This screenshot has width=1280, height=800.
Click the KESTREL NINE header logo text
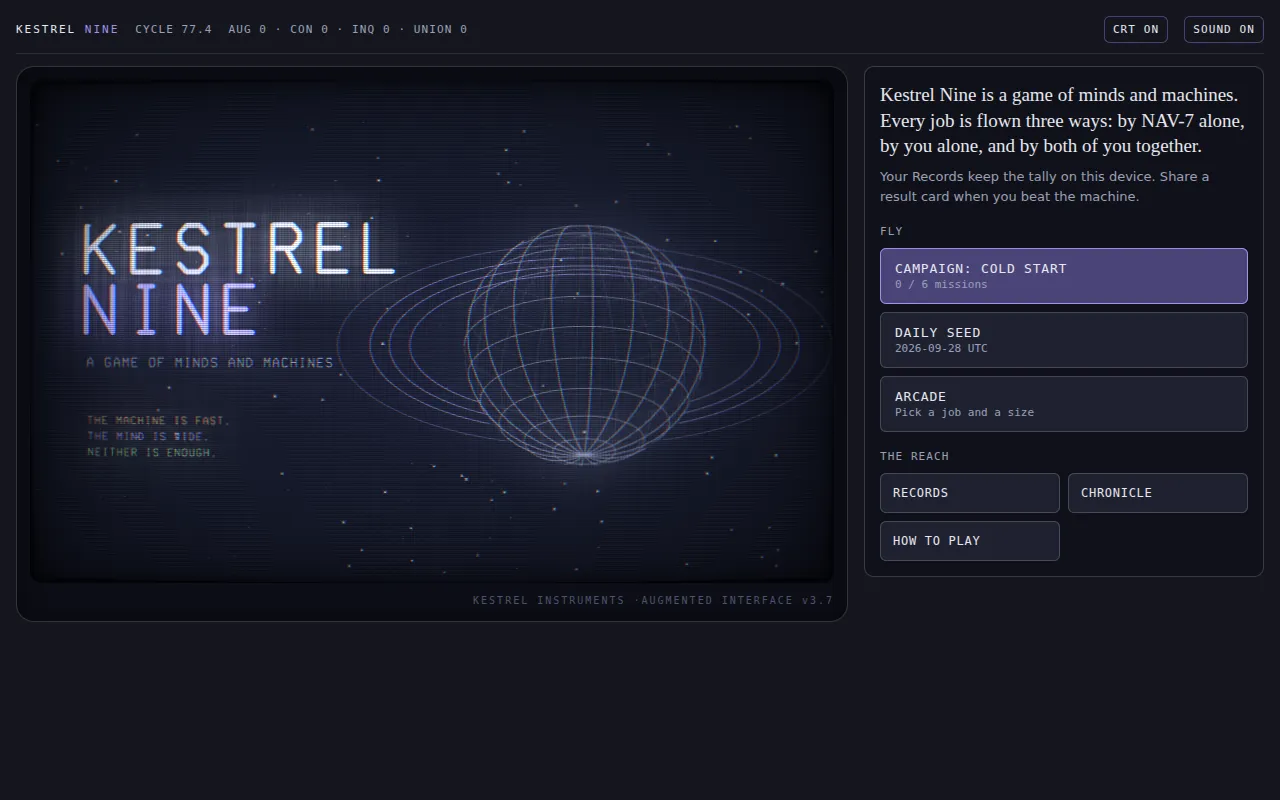point(67,29)
